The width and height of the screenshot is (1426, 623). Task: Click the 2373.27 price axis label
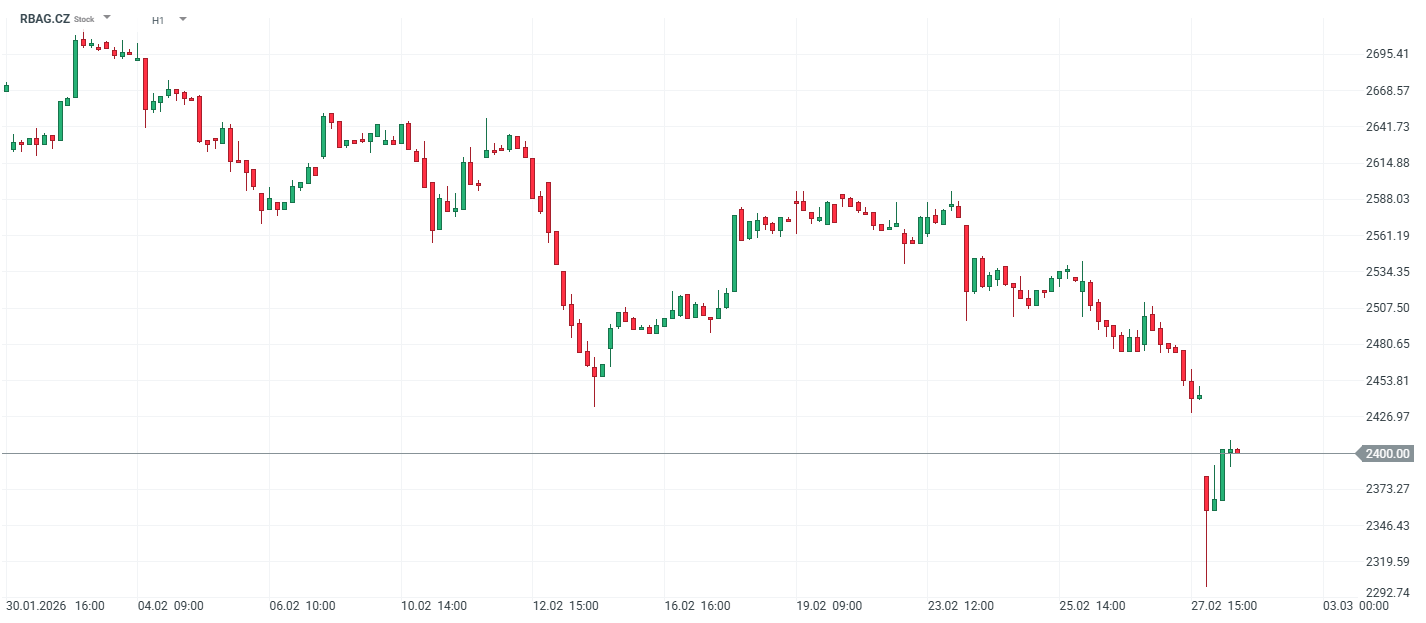[x=1387, y=489]
